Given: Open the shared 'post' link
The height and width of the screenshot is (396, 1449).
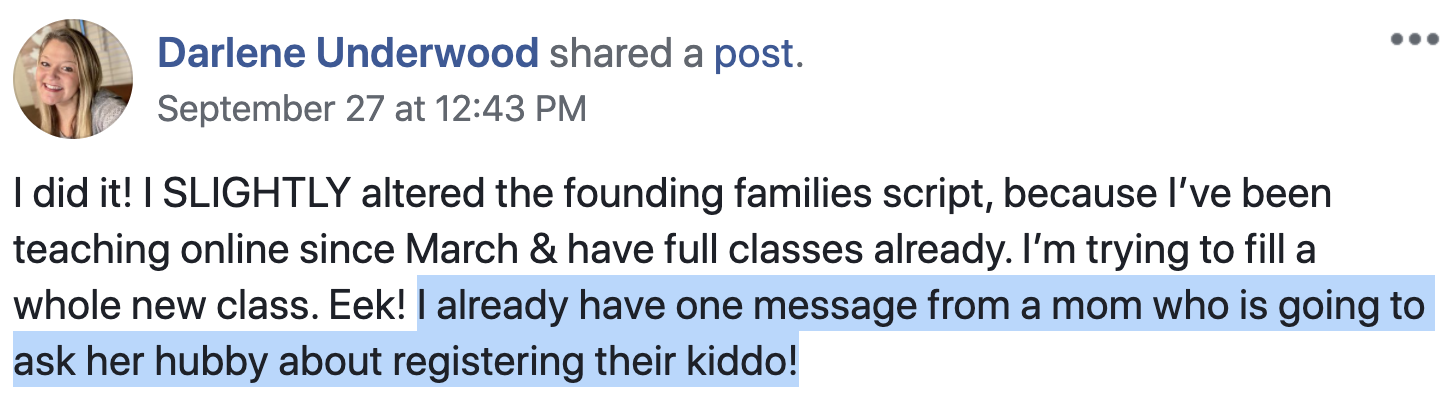Looking at the screenshot, I should coord(755,56).
